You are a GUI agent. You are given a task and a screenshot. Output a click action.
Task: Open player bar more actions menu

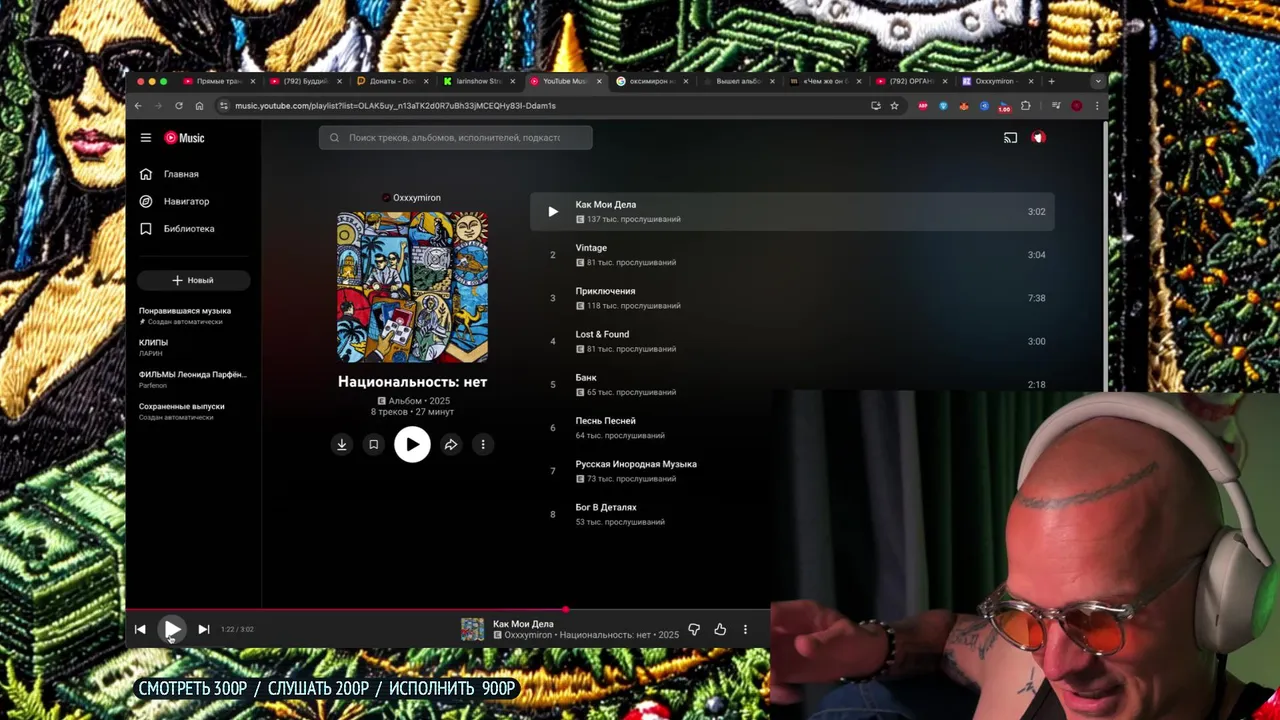tap(745, 629)
